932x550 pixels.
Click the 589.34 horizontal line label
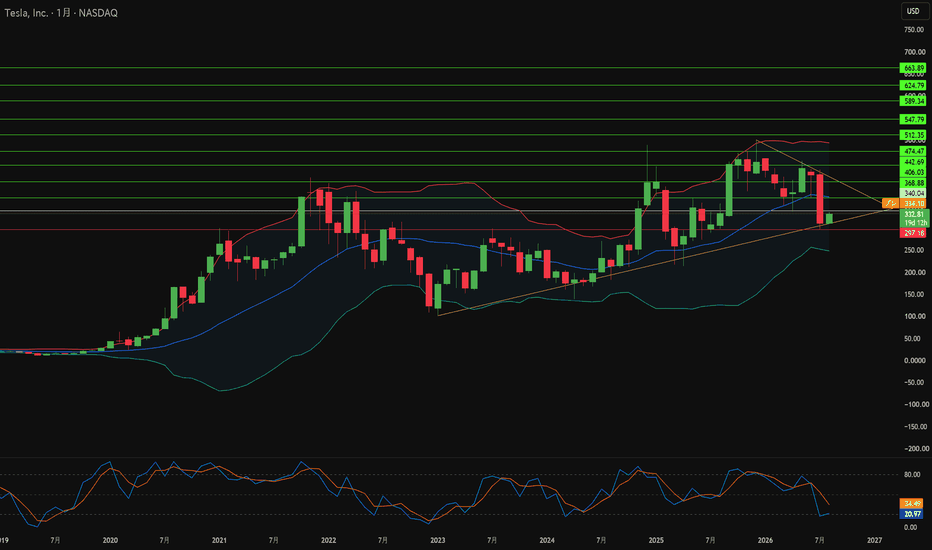(914, 101)
